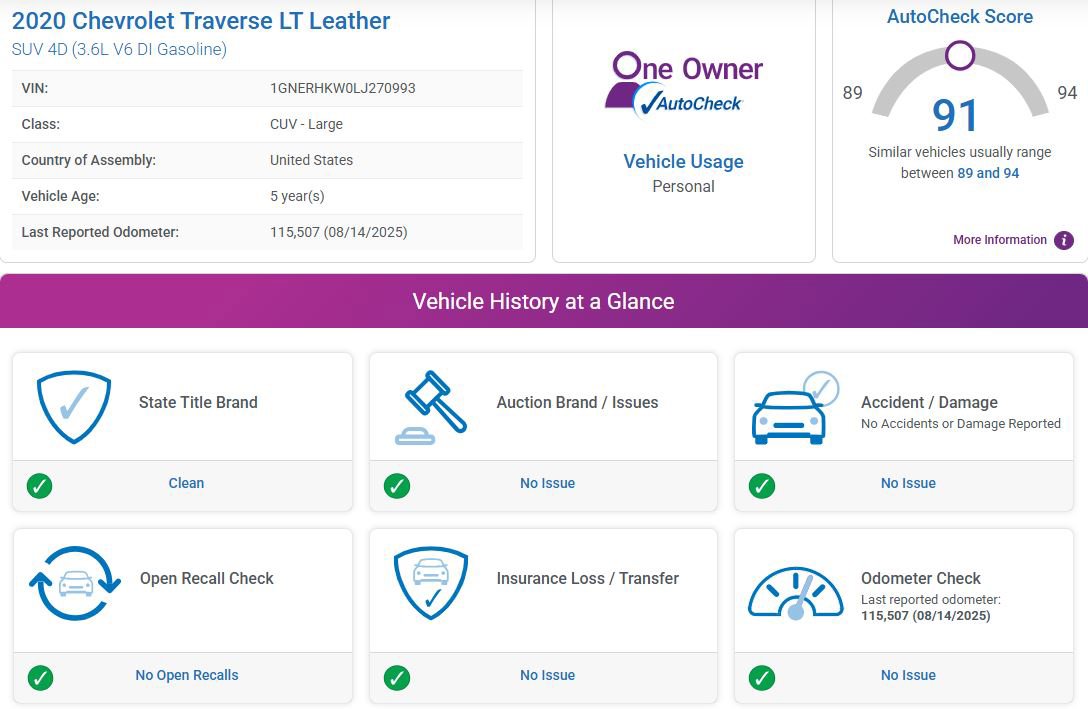Click the Accident / Damage car icon
The image size is (1088, 709).
click(x=795, y=408)
